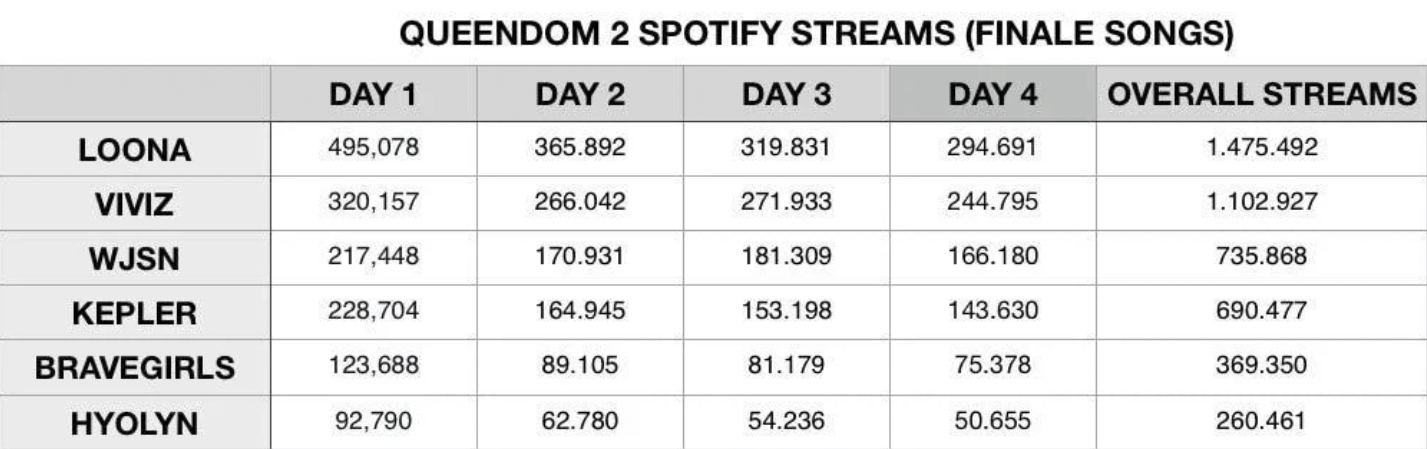Click BRAVEGIRLS overall cell 369.350
The image size is (1427, 449).
pos(1261,366)
